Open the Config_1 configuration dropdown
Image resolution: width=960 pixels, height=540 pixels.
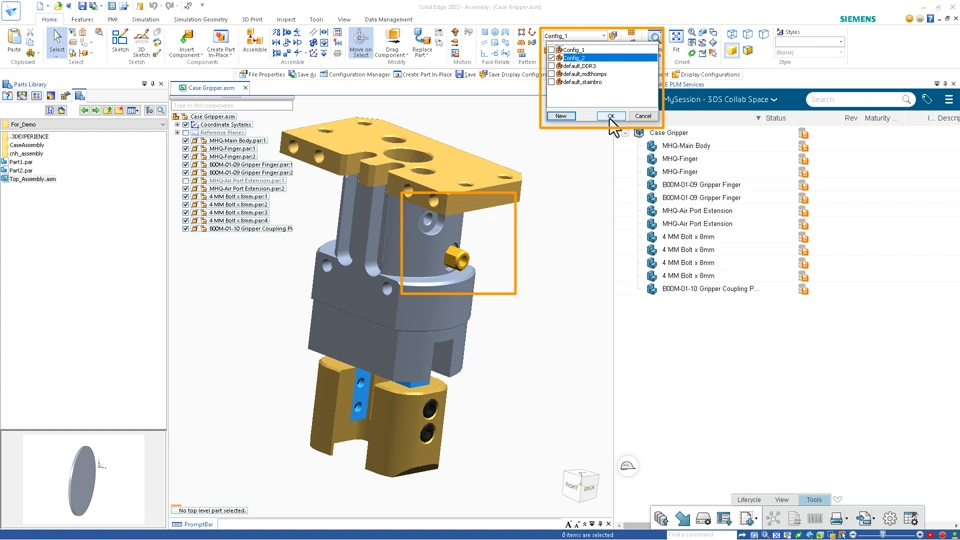pos(604,36)
